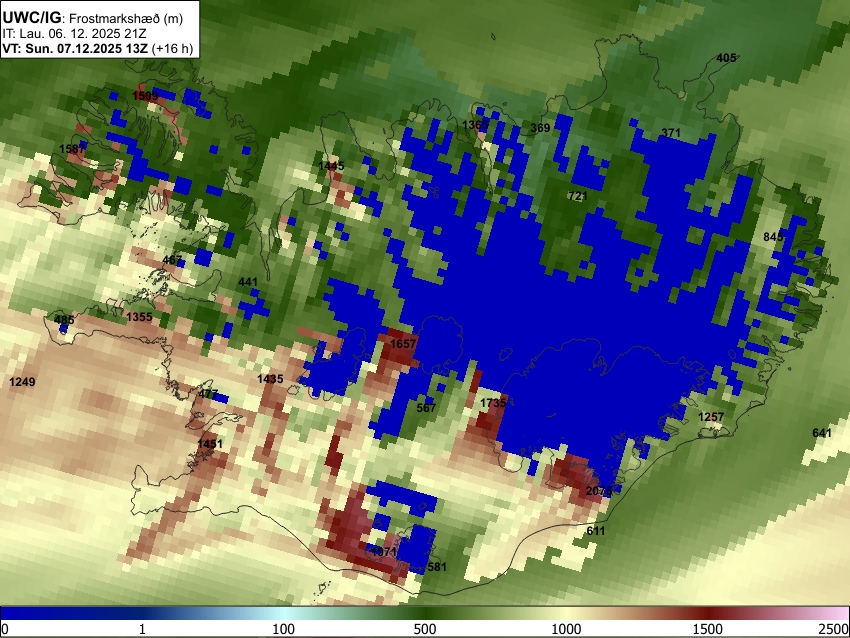Click the 1735 value label
Image resolution: width=850 pixels, height=638 pixels.
point(493,403)
